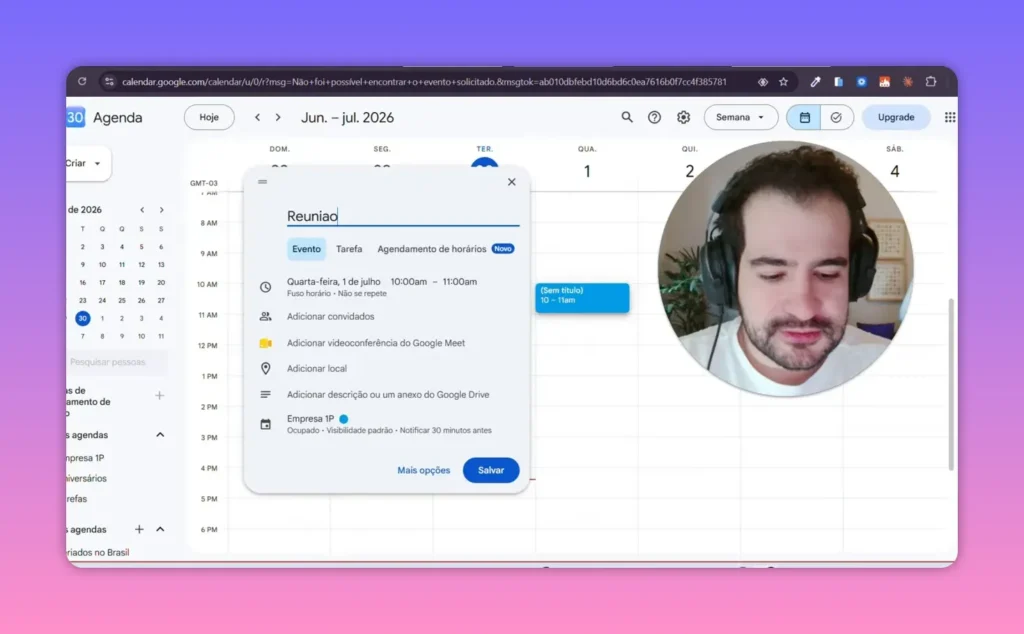This screenshot has width=1024, height=634.
Task: Collapse the my calendars section chevron
Action: coord(160,435)
